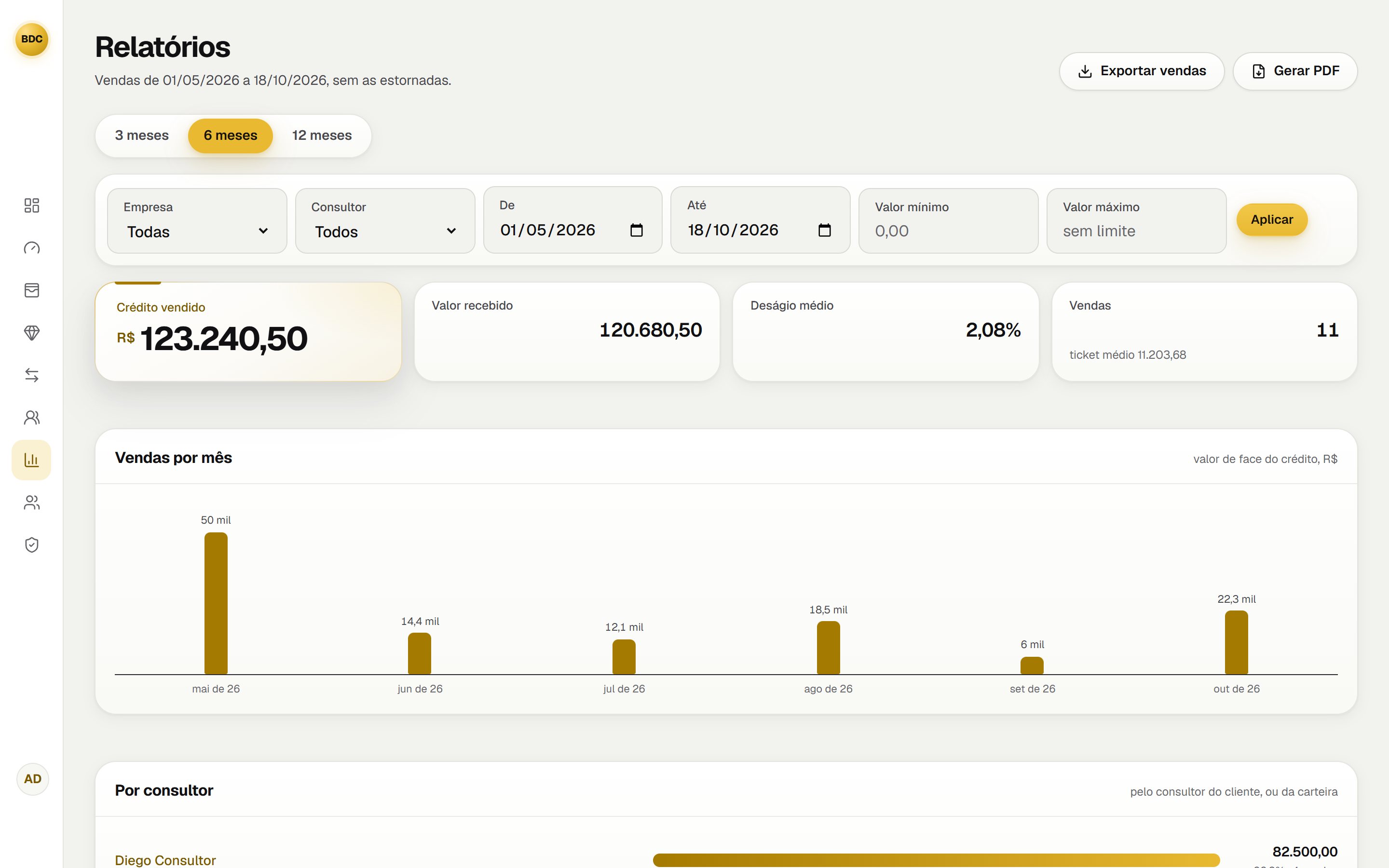Open the users icon below reports
Viewport: 1389px width, 868px height.
point(31,503)
